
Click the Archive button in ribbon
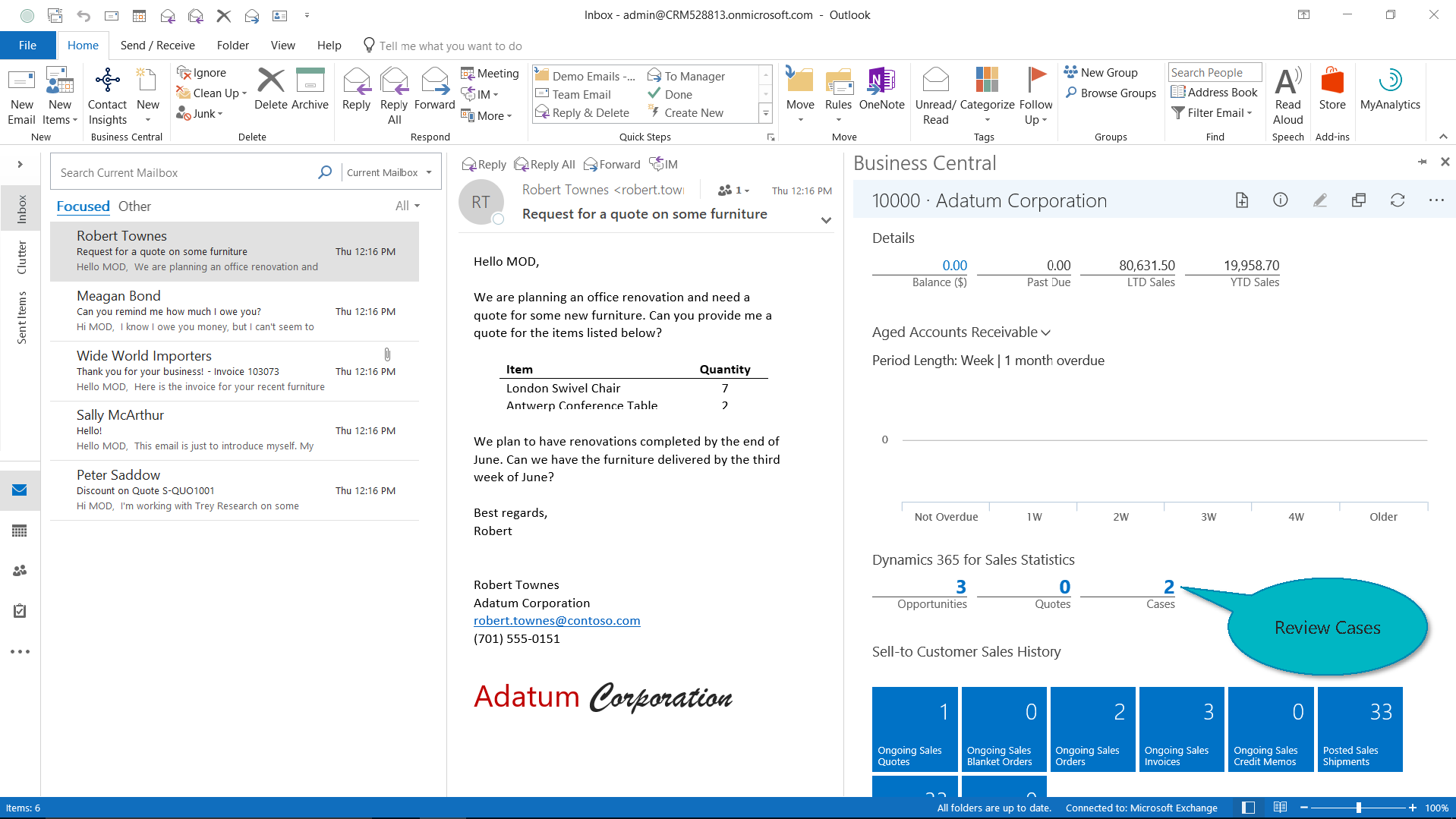(310, 90)
